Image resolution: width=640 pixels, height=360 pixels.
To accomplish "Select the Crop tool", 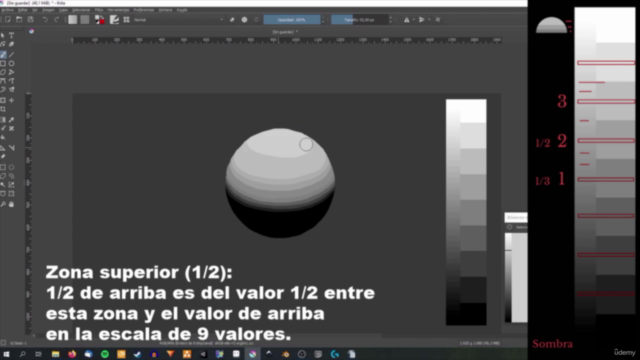I will pos(3,109).
